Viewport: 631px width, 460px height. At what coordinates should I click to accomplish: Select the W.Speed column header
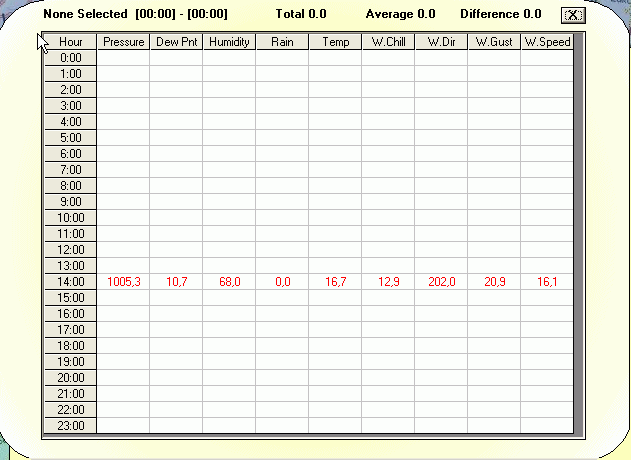click(x=547, y=42)
